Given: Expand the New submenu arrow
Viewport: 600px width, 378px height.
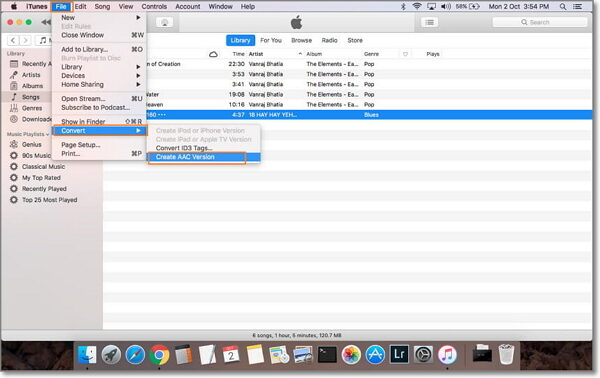Looking at the screenshot, I should click(138, 18).
